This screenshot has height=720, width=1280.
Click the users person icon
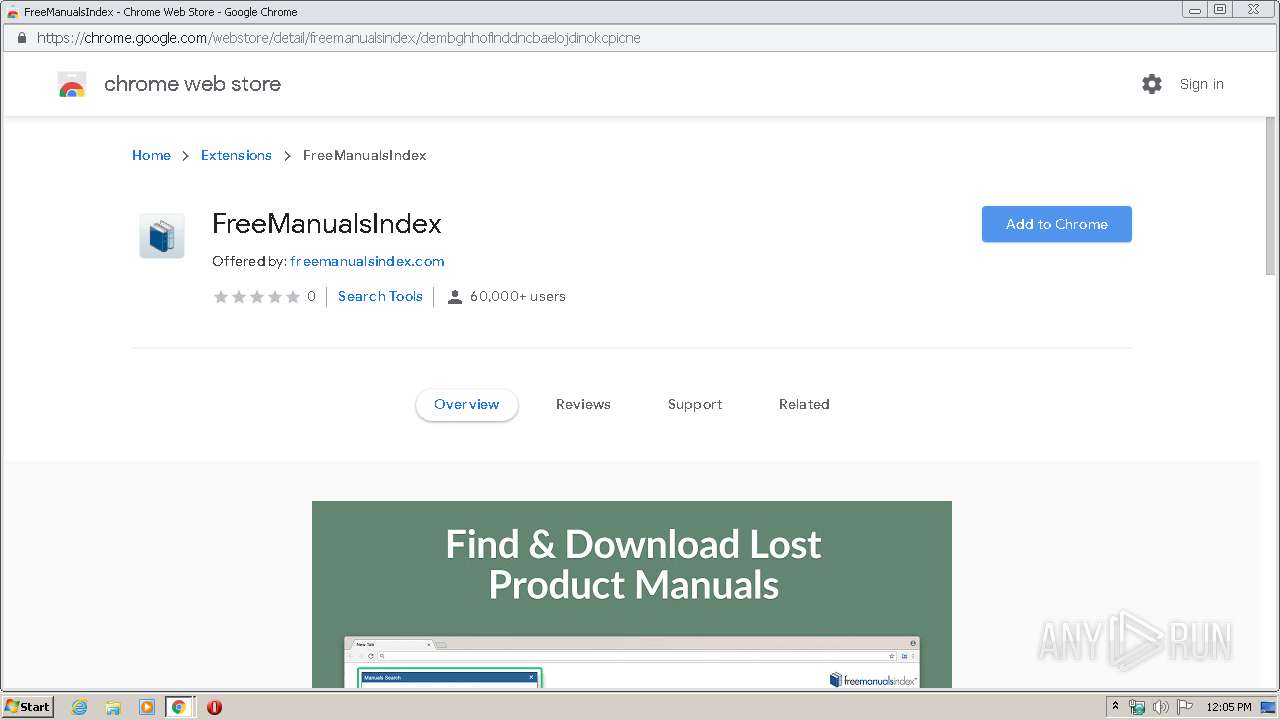[454, 297]
